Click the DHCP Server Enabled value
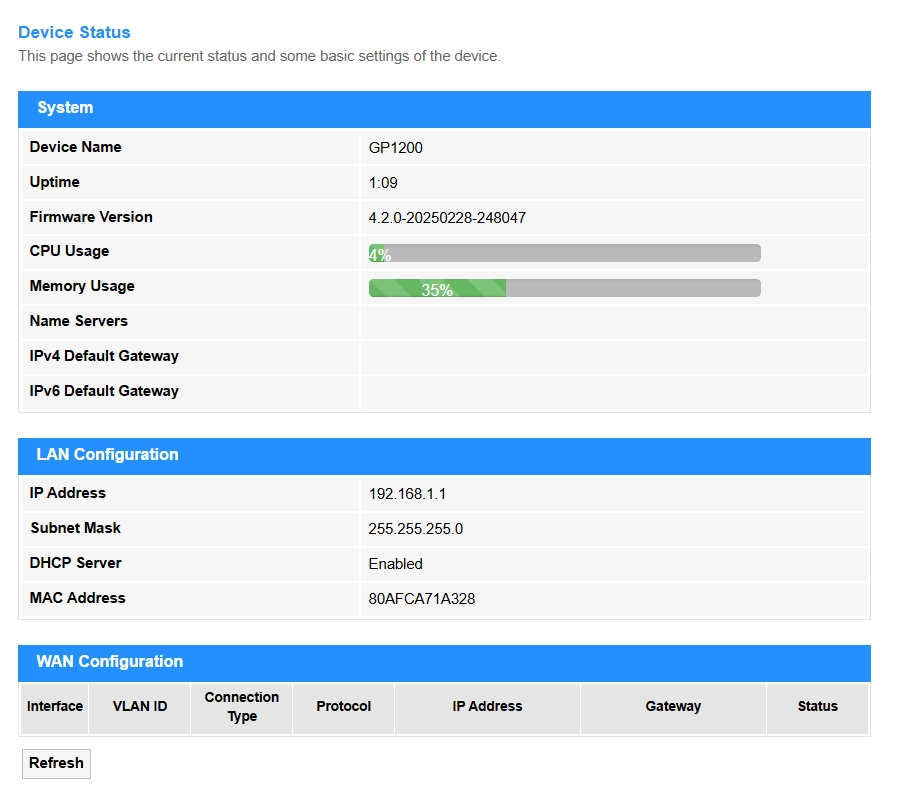Image resolution: width=905 pixels, height=787 pixels. coord(395,564)
